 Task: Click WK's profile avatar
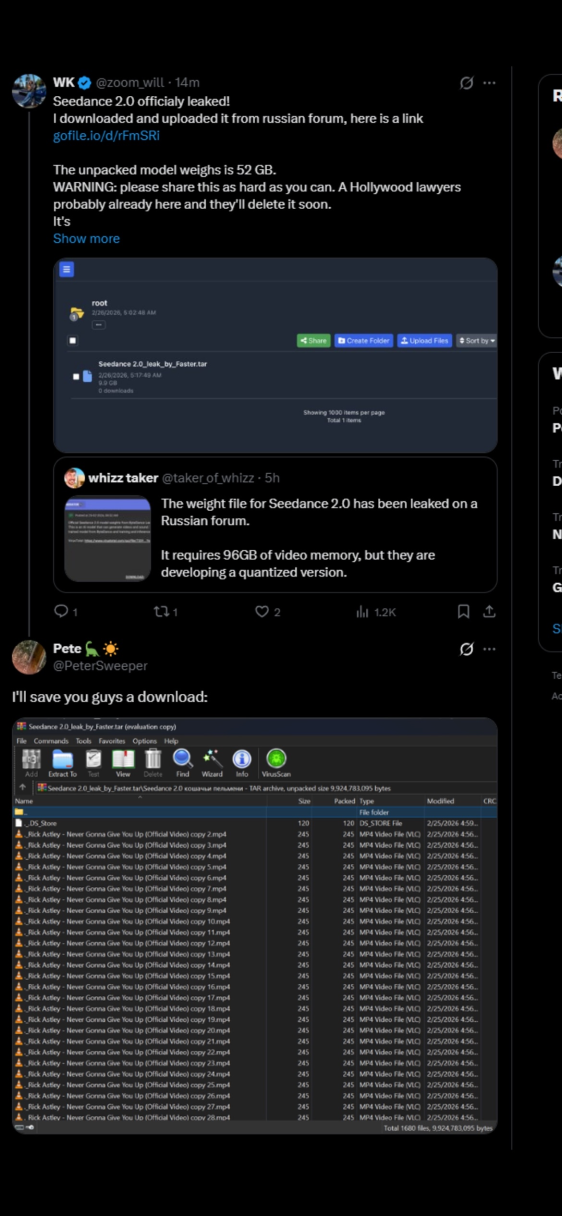(29, 91)
